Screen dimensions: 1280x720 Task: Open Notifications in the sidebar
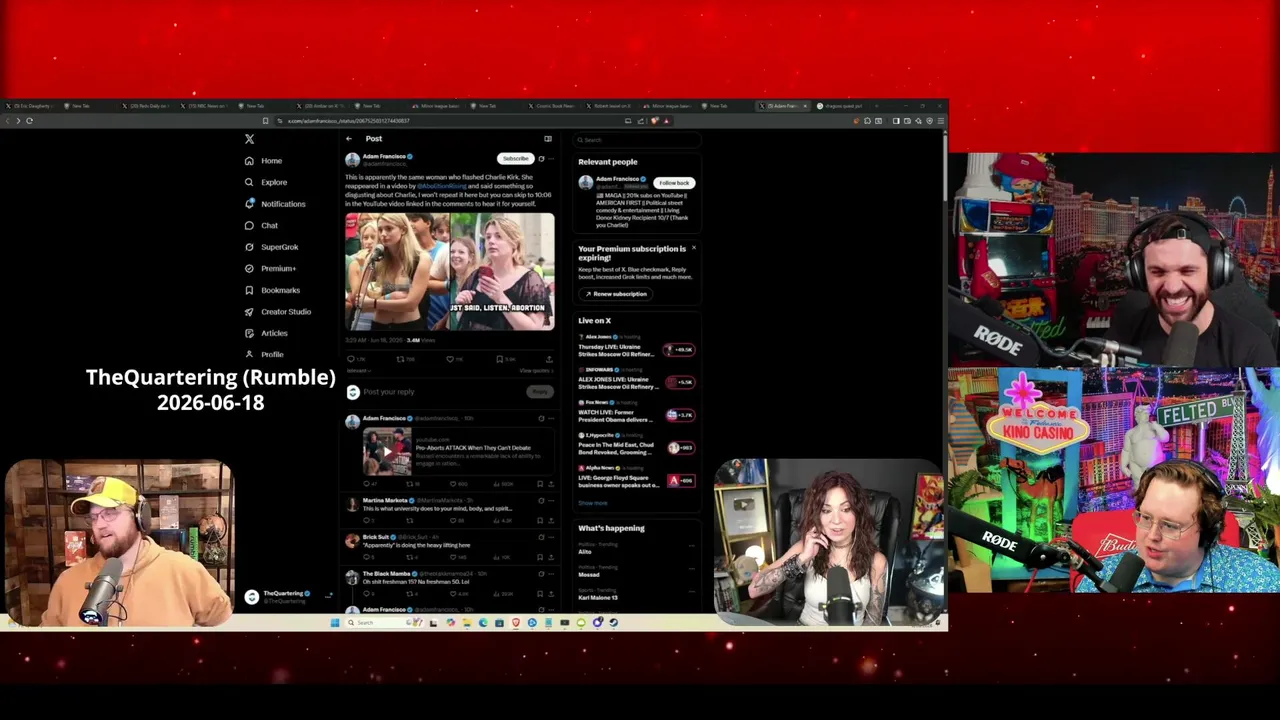[x=275, y=204]
